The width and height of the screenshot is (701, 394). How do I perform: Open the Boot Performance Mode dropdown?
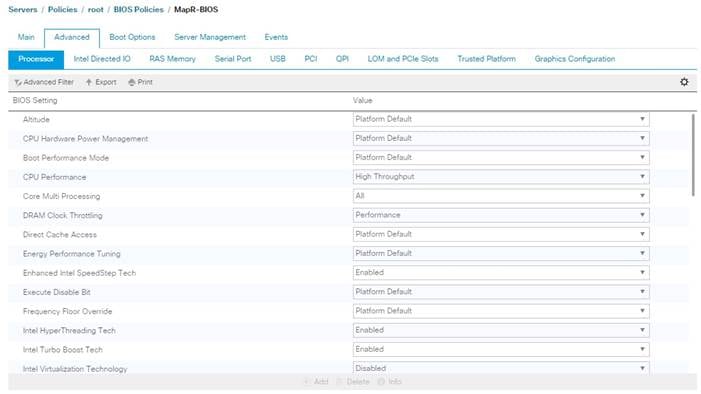click(x=501, y=157)
